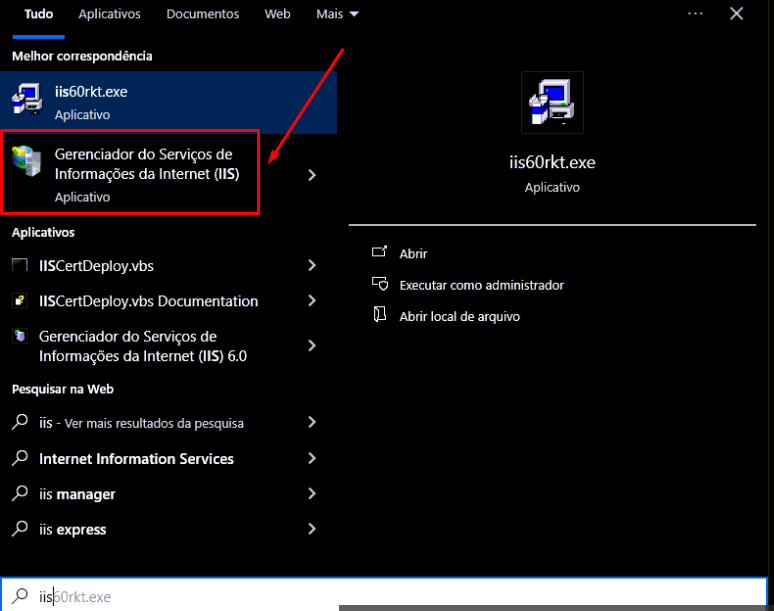
Task: Search web for Internet Information Services
Action: click(x=136, y=459)
